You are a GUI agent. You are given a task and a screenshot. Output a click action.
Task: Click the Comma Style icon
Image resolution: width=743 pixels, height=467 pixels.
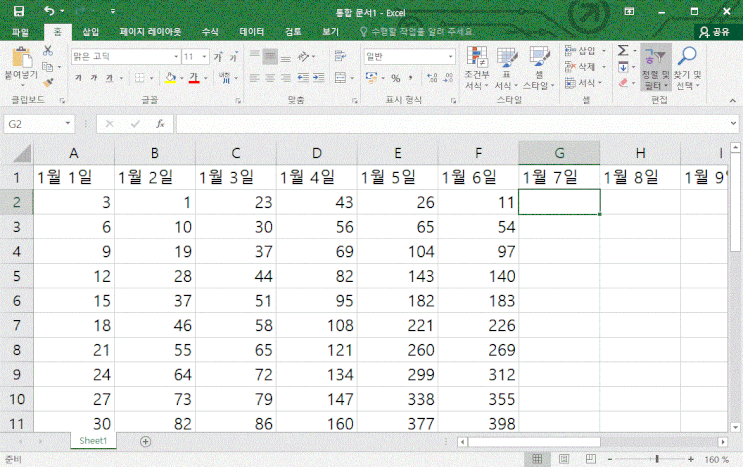410,78
